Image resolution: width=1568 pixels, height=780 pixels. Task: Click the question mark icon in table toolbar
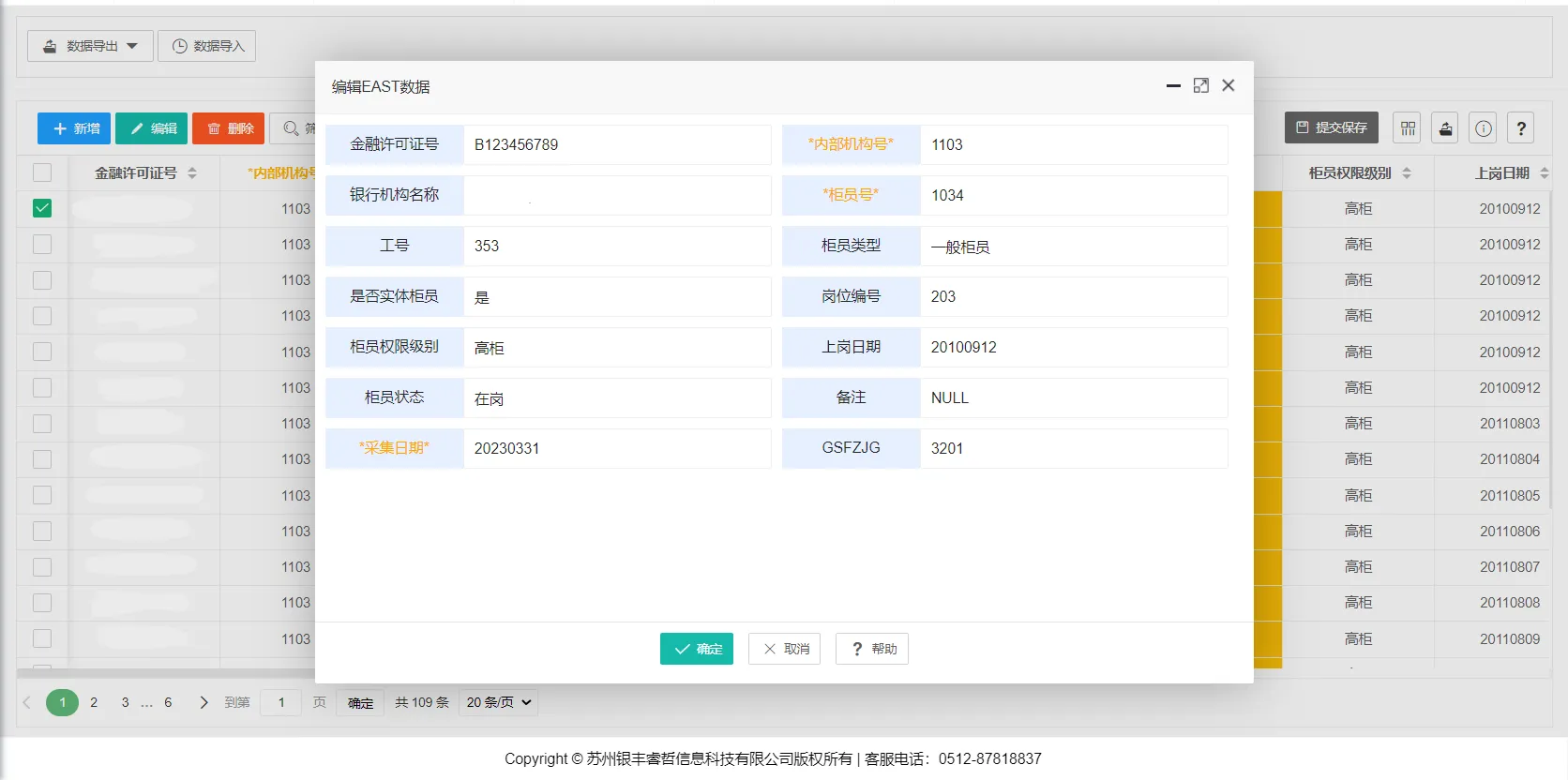tap(1520, 128)
